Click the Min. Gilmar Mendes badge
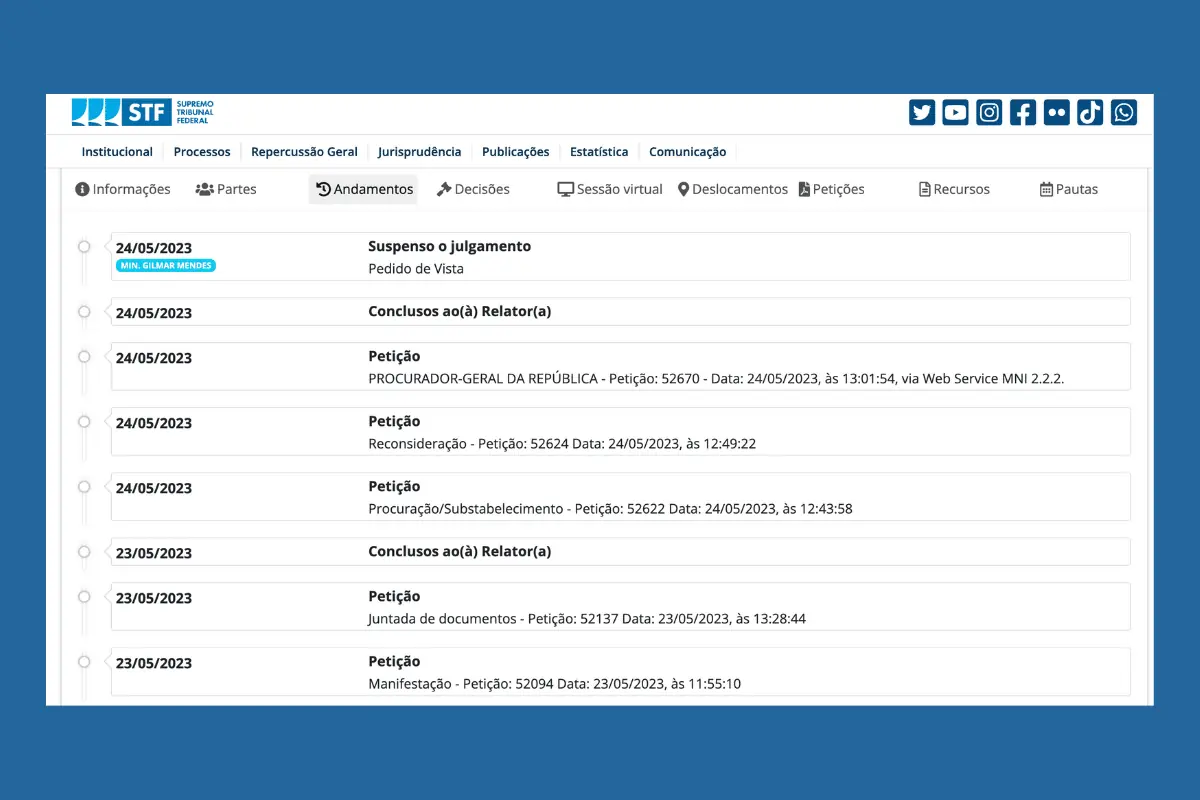 pos(166,266)
